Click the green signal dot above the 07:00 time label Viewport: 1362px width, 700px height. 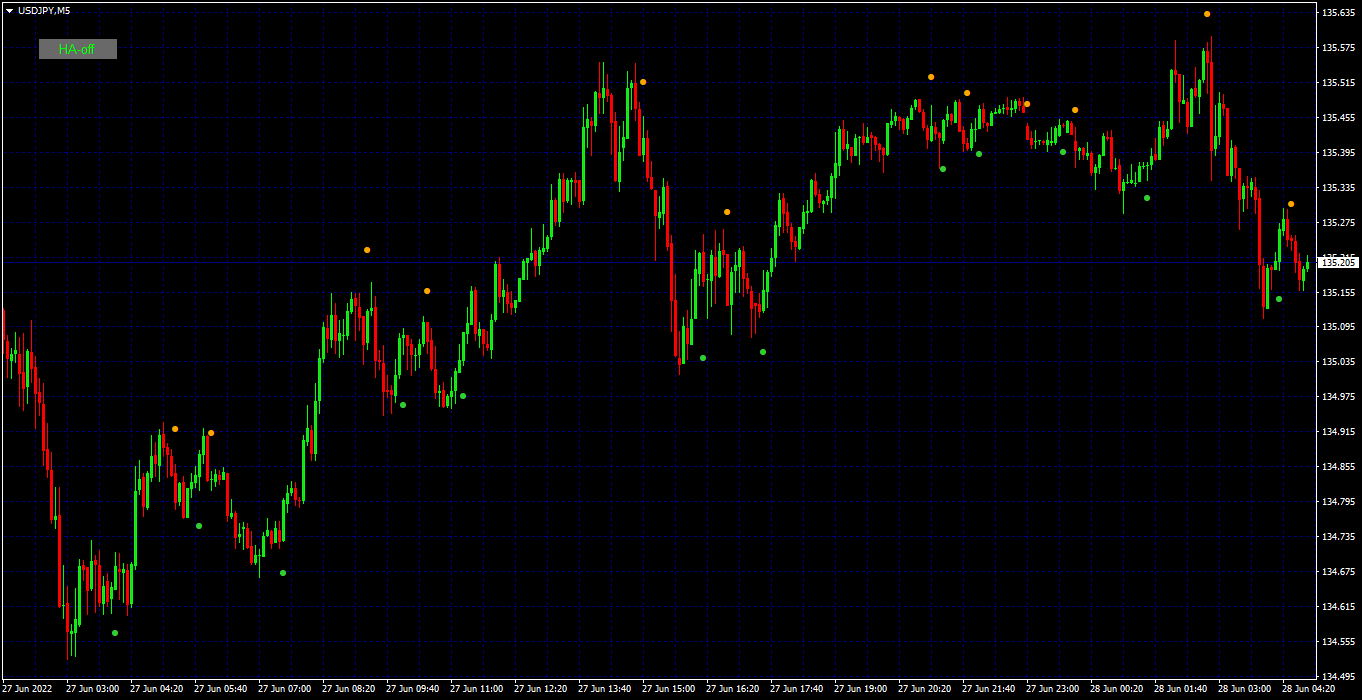click(283, 573)
